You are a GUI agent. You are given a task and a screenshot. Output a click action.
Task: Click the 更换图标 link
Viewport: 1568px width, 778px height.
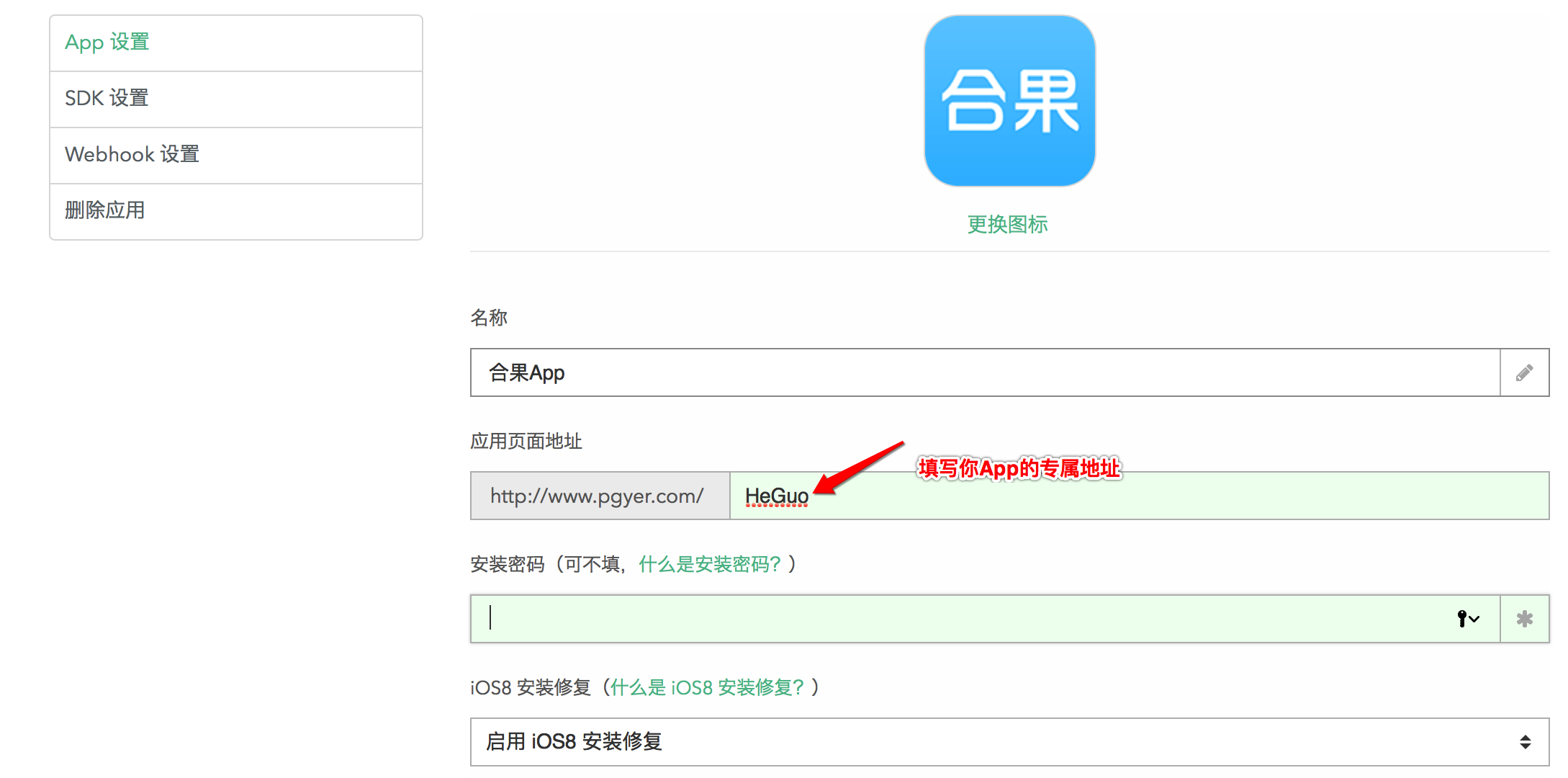click(x=1007, y=224)
